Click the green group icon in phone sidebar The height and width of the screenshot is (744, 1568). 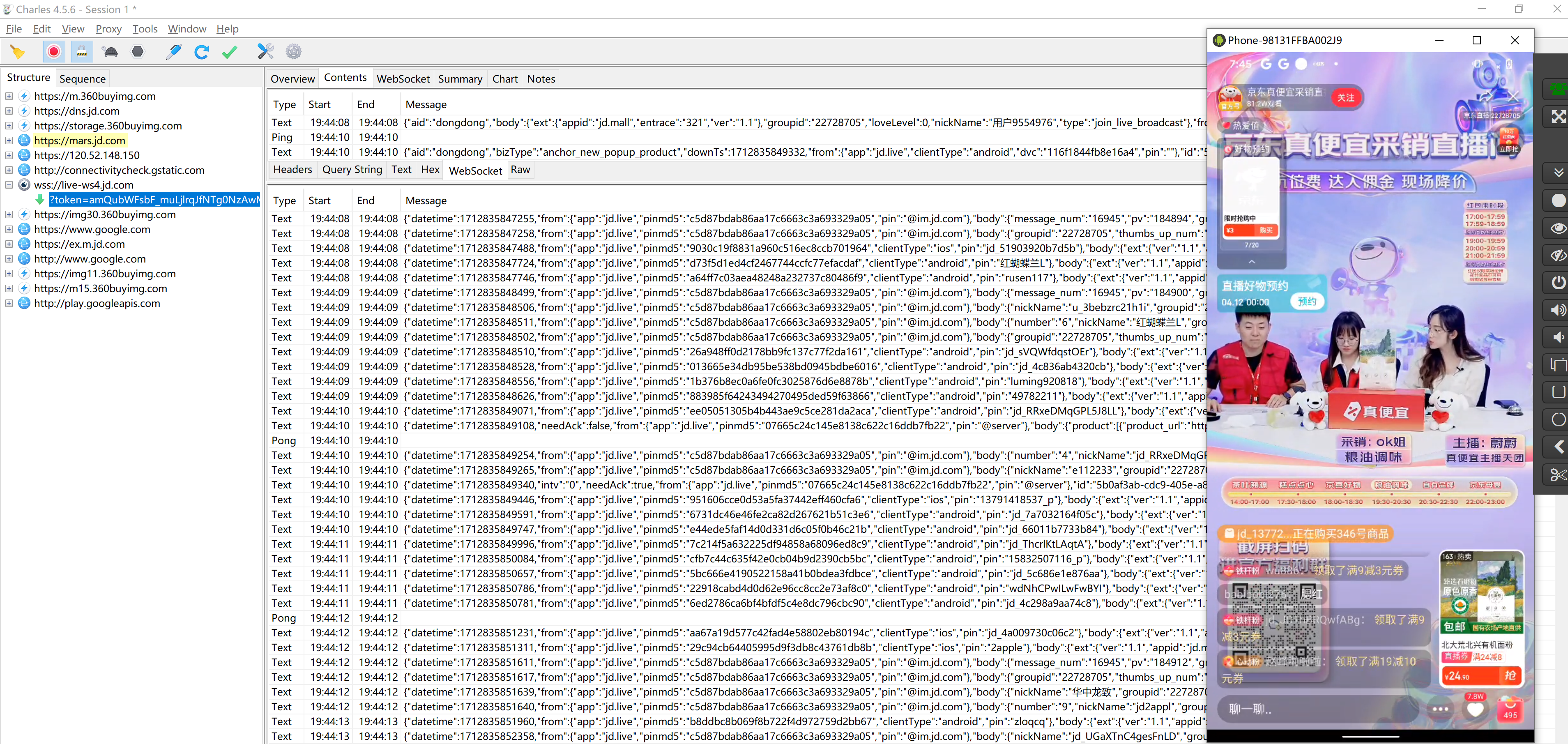(x=1558, y=90)
